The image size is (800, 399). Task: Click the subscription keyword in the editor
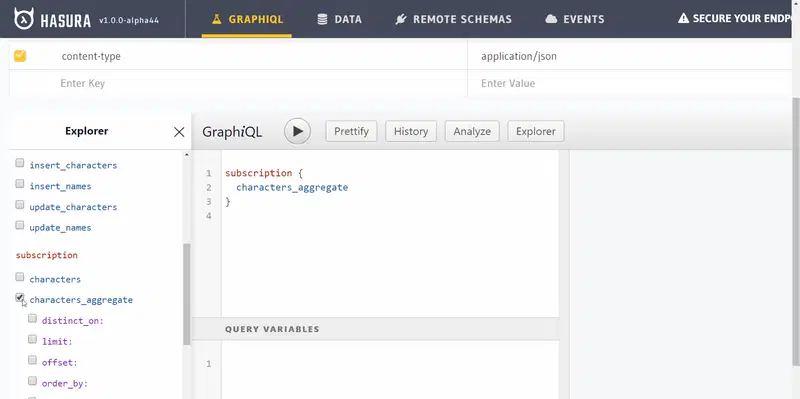click(259, 173)
